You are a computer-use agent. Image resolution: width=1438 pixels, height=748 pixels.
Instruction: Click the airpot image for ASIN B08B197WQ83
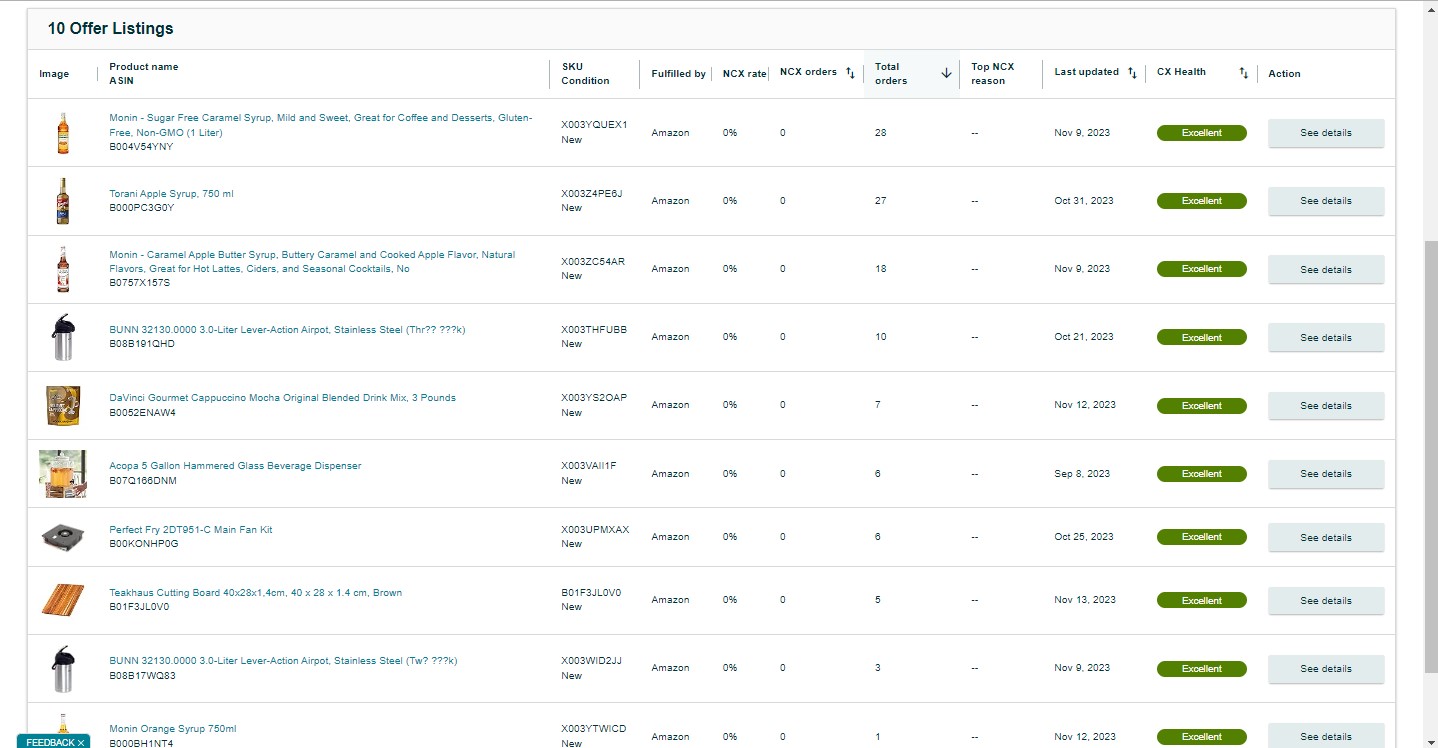point(63,669)
